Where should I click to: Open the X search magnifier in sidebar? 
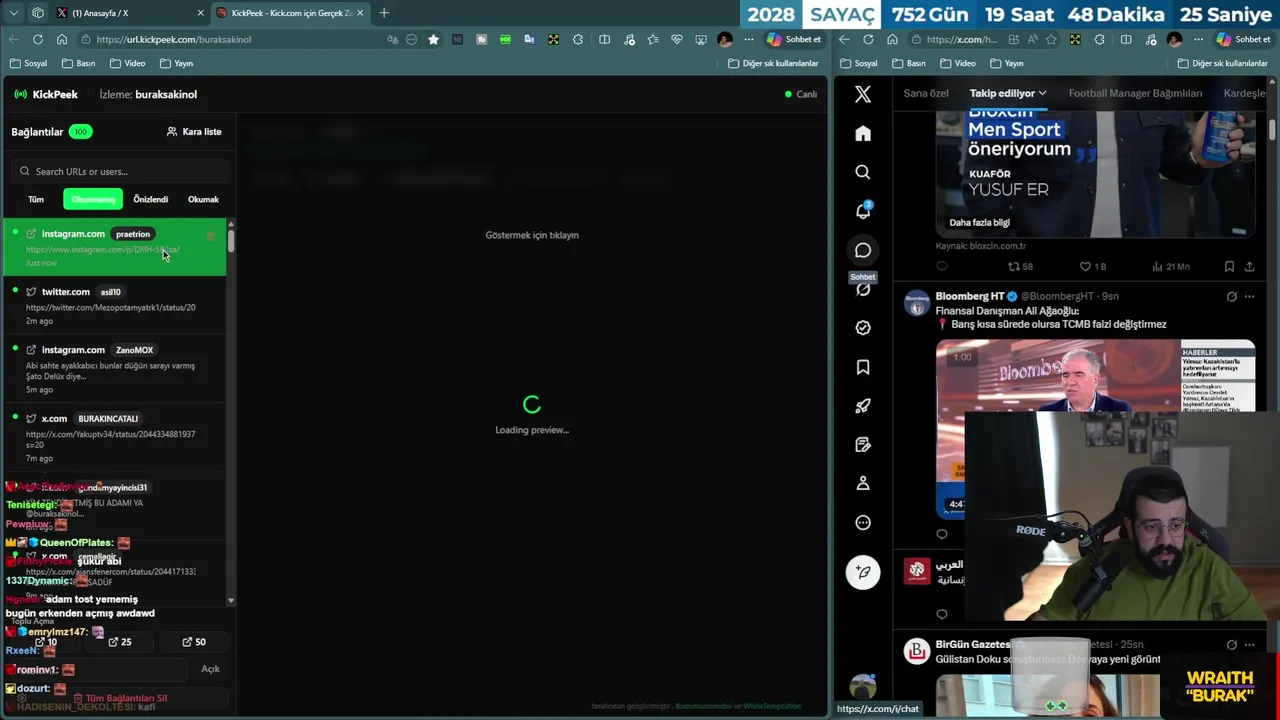point(863,172)
